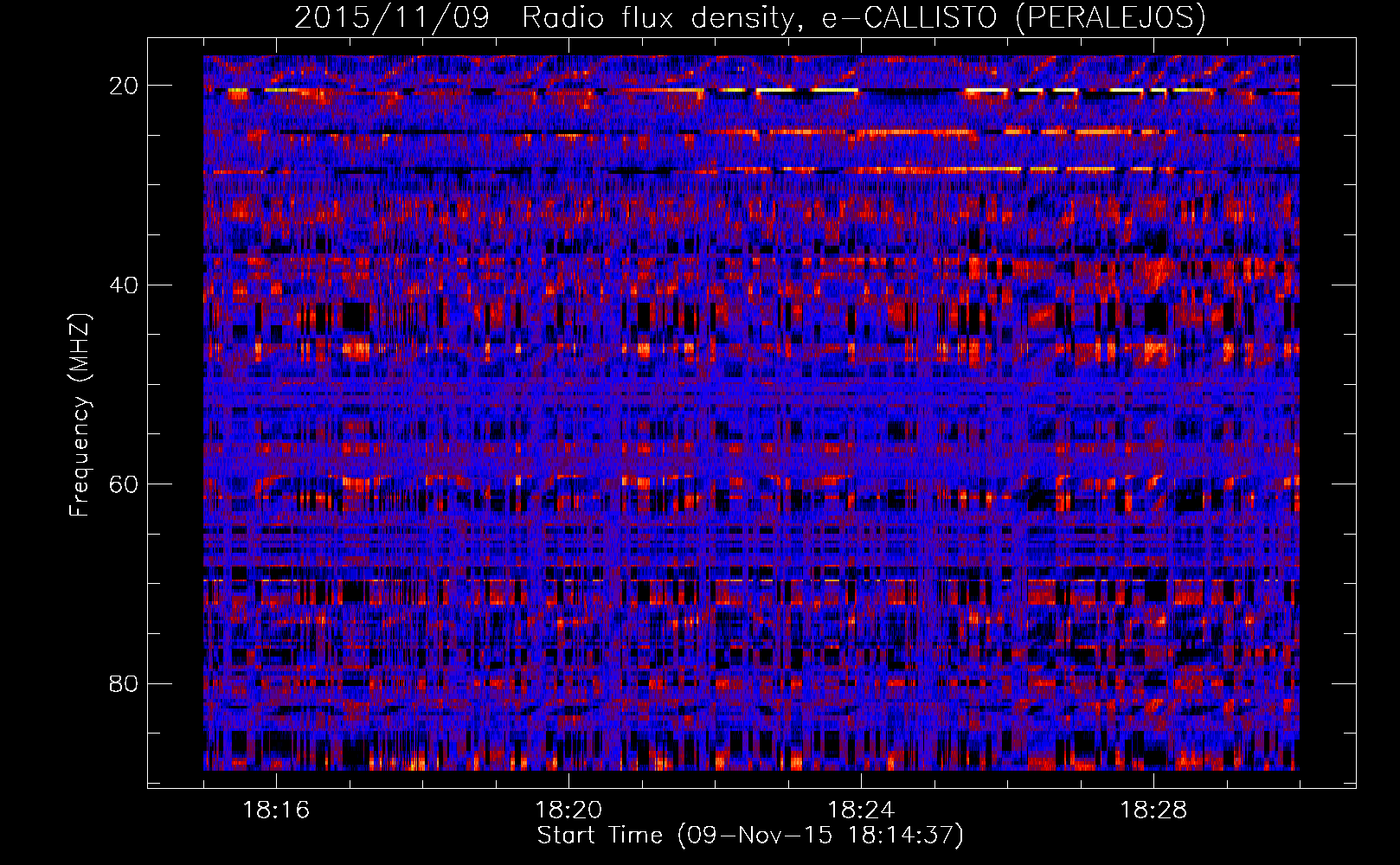Click the 80 frequency tick label
The width and height of the screenshot is (1400, 865).
(x=124, y=684)
